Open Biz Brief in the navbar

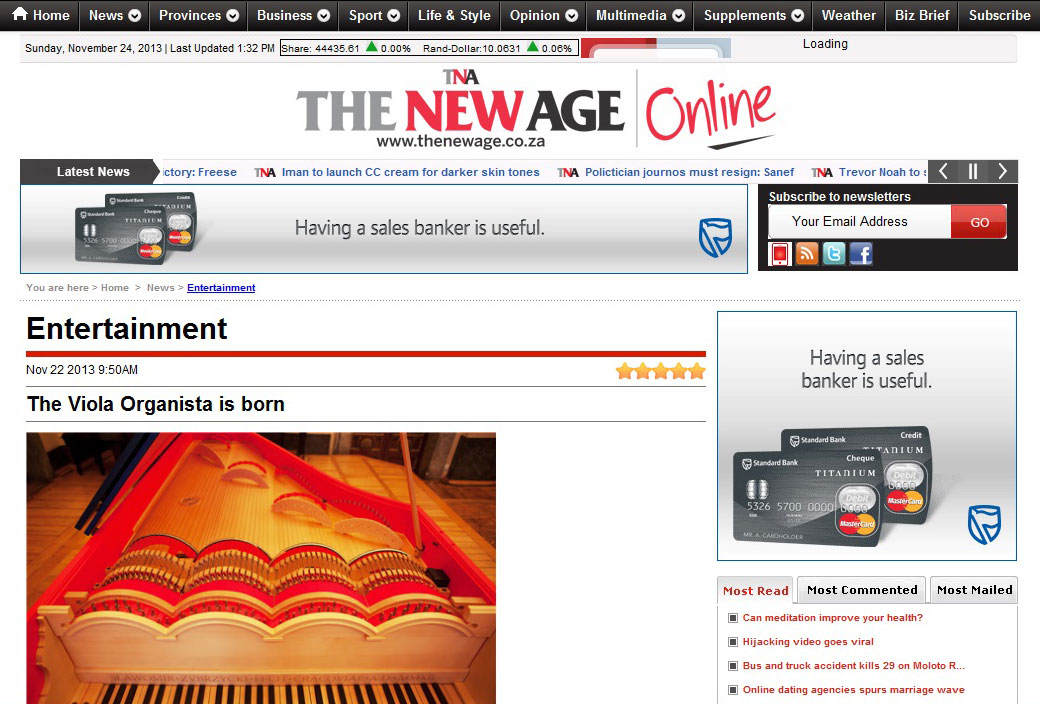tap(922, 15)
